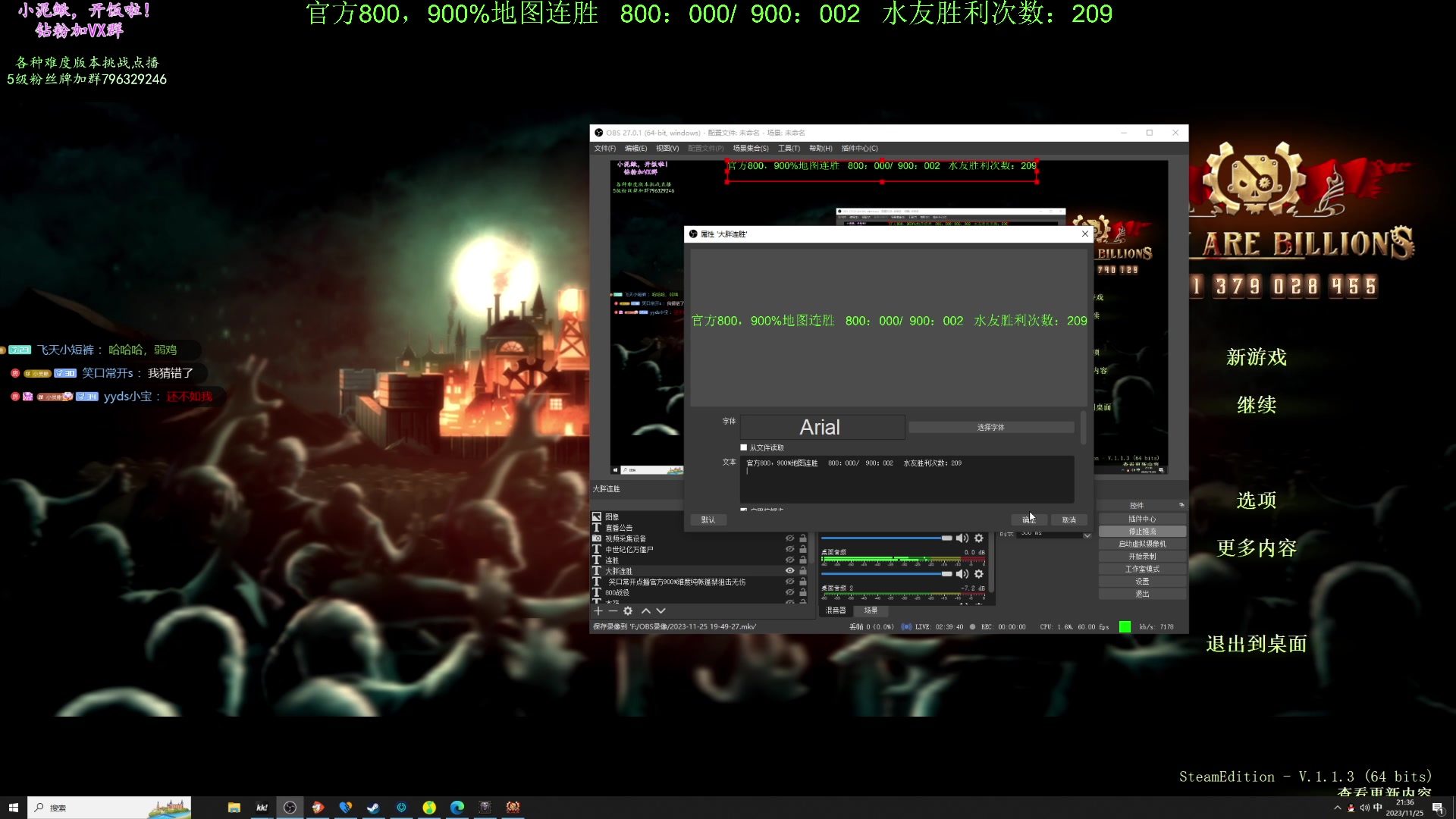Screen dimensions: 1456x819
Task: Open the 工具(T) menu
Action: 789,149
